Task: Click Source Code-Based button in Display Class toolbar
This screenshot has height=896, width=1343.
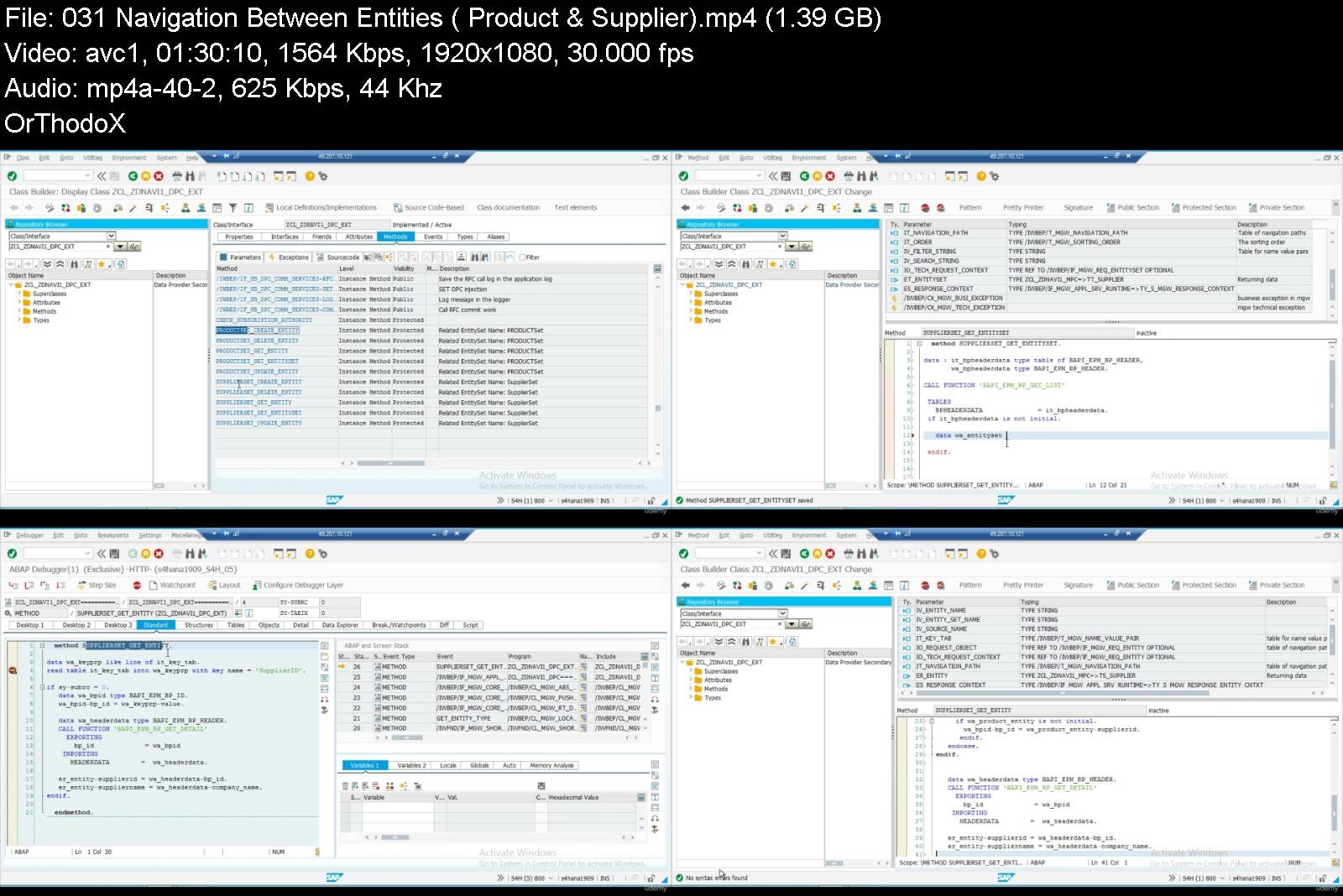Action: coord(428,208)
